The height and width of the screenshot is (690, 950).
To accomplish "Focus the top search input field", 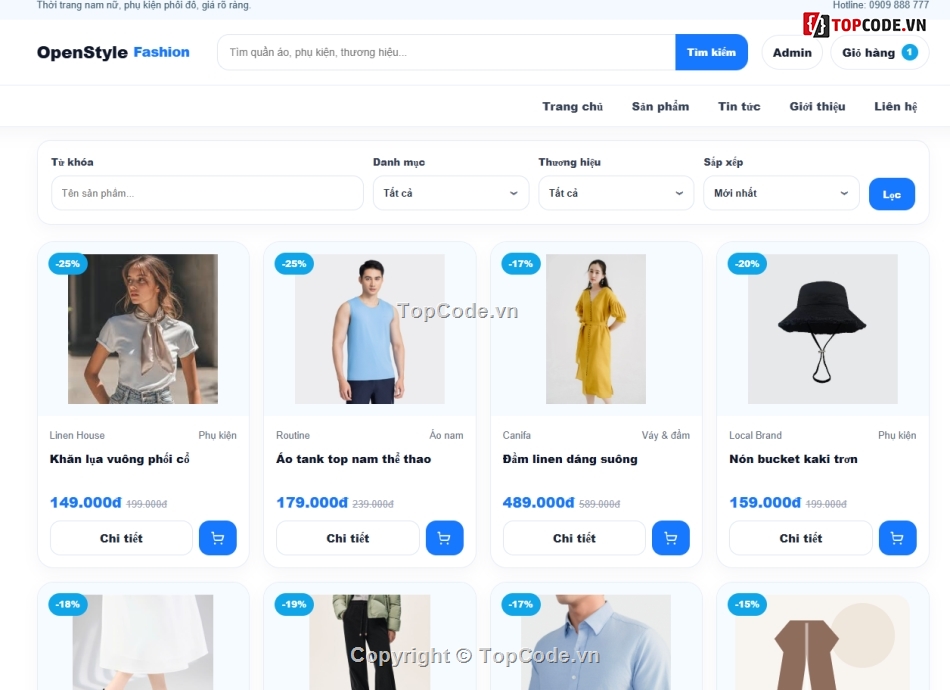I will pos(447,52).
